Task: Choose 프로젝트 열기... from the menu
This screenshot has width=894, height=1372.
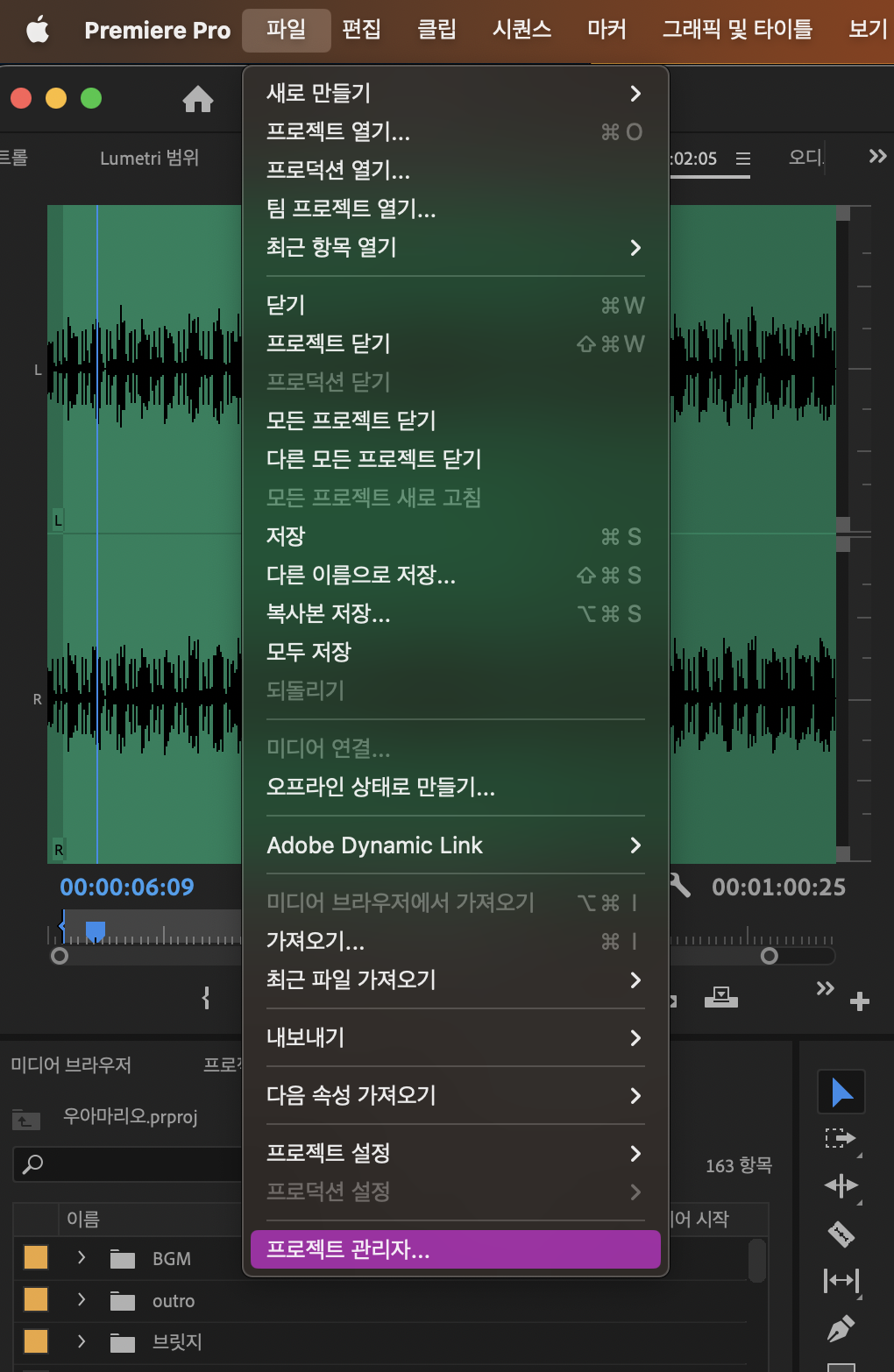Action: 455,131
